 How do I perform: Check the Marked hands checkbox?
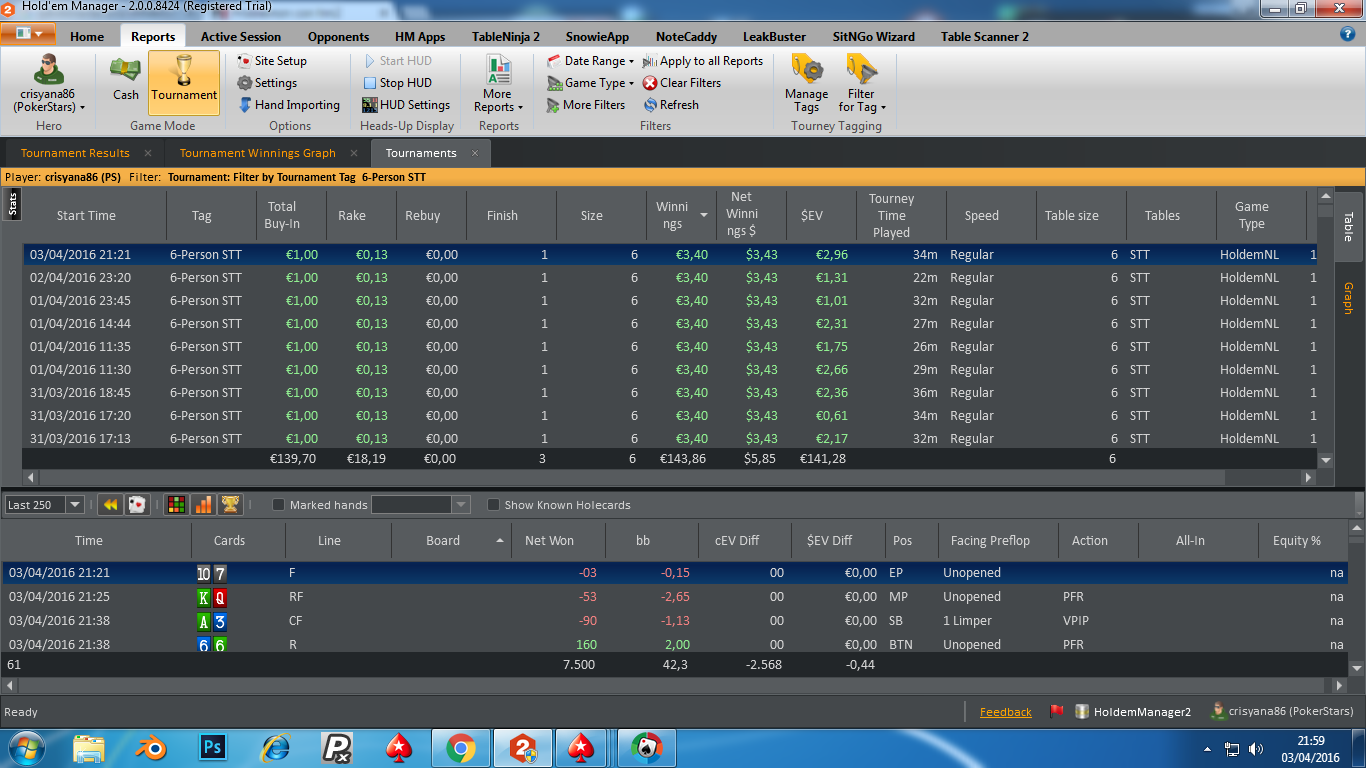click(279, 505)
